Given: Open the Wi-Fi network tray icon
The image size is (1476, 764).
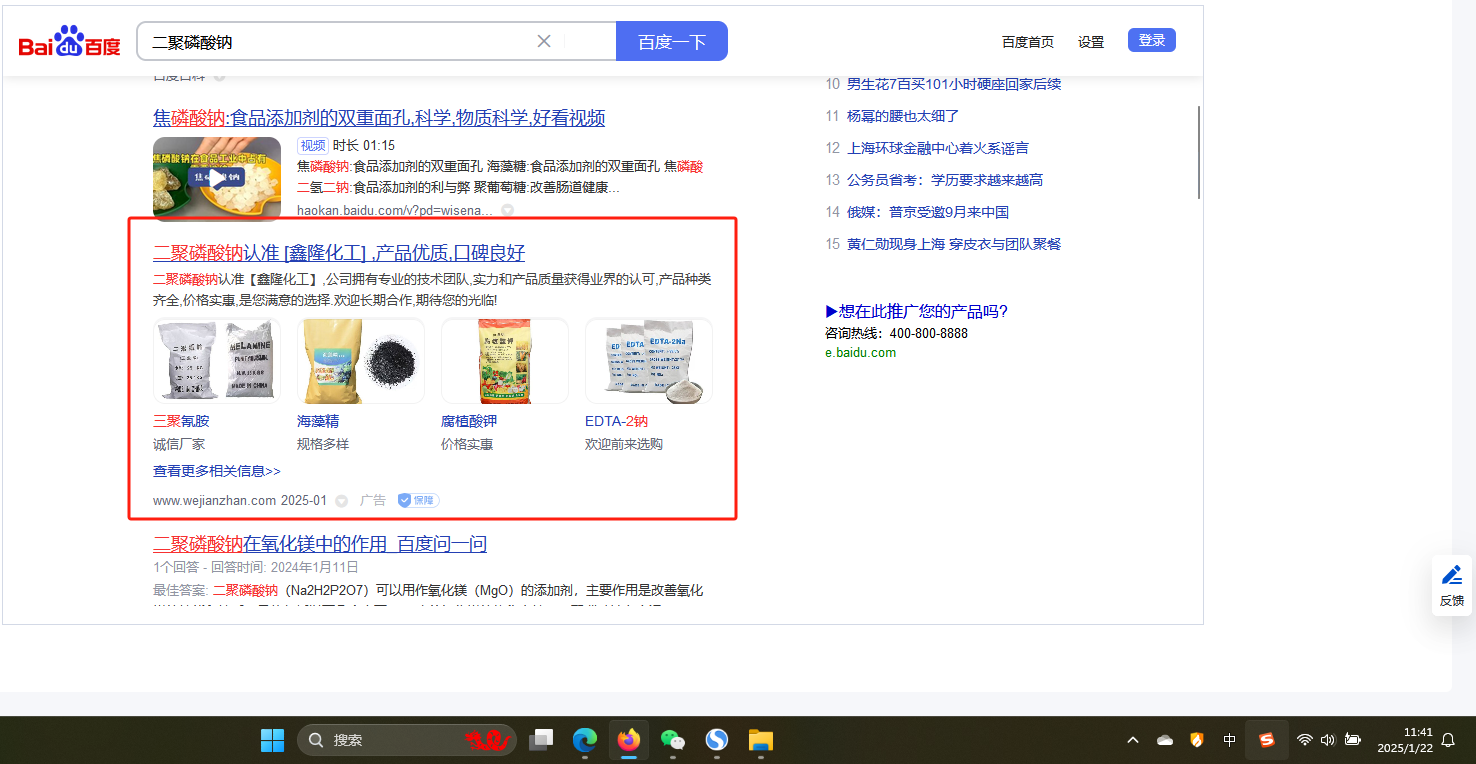Looking at the screenshot, I should (1305, 740).
